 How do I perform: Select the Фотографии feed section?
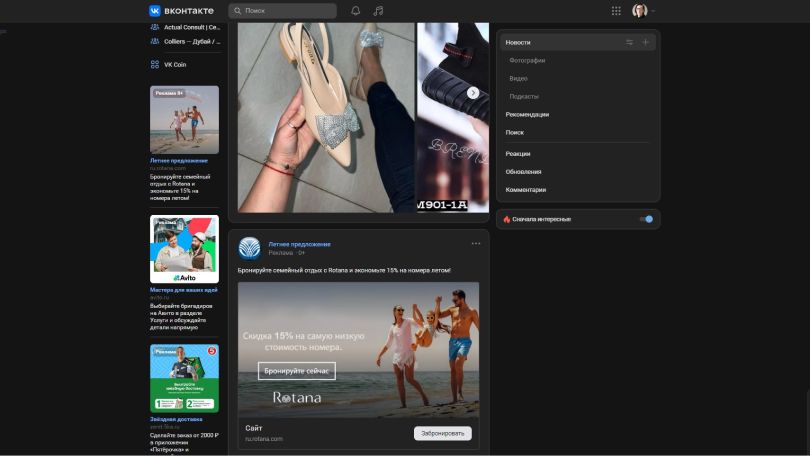tap(527, 61)
